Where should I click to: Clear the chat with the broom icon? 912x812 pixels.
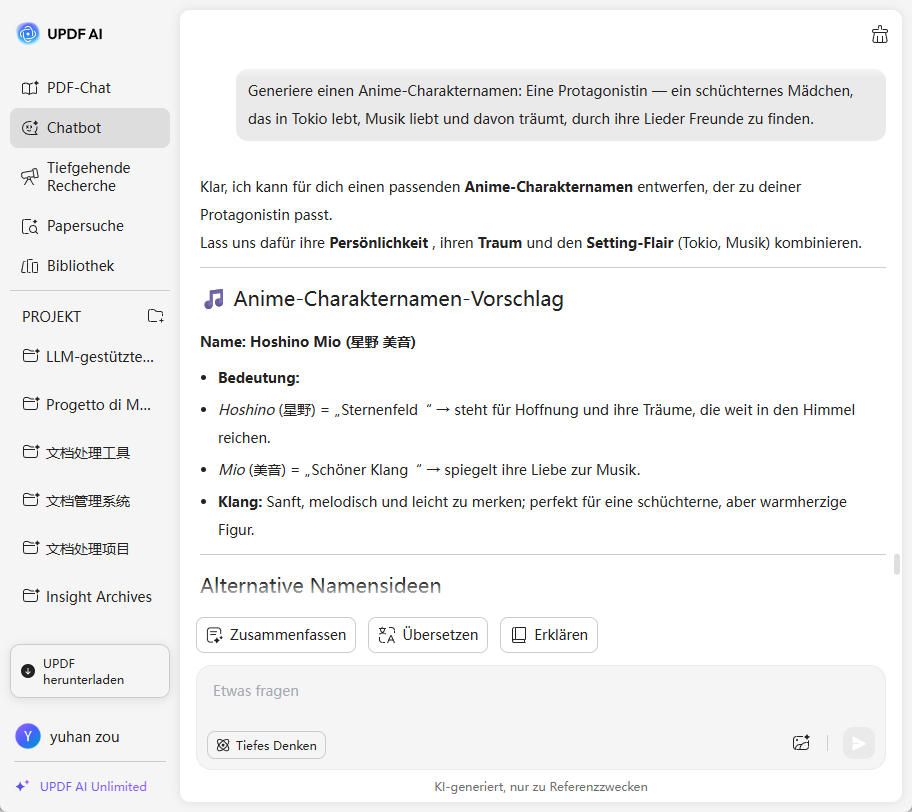pos(879,34)
